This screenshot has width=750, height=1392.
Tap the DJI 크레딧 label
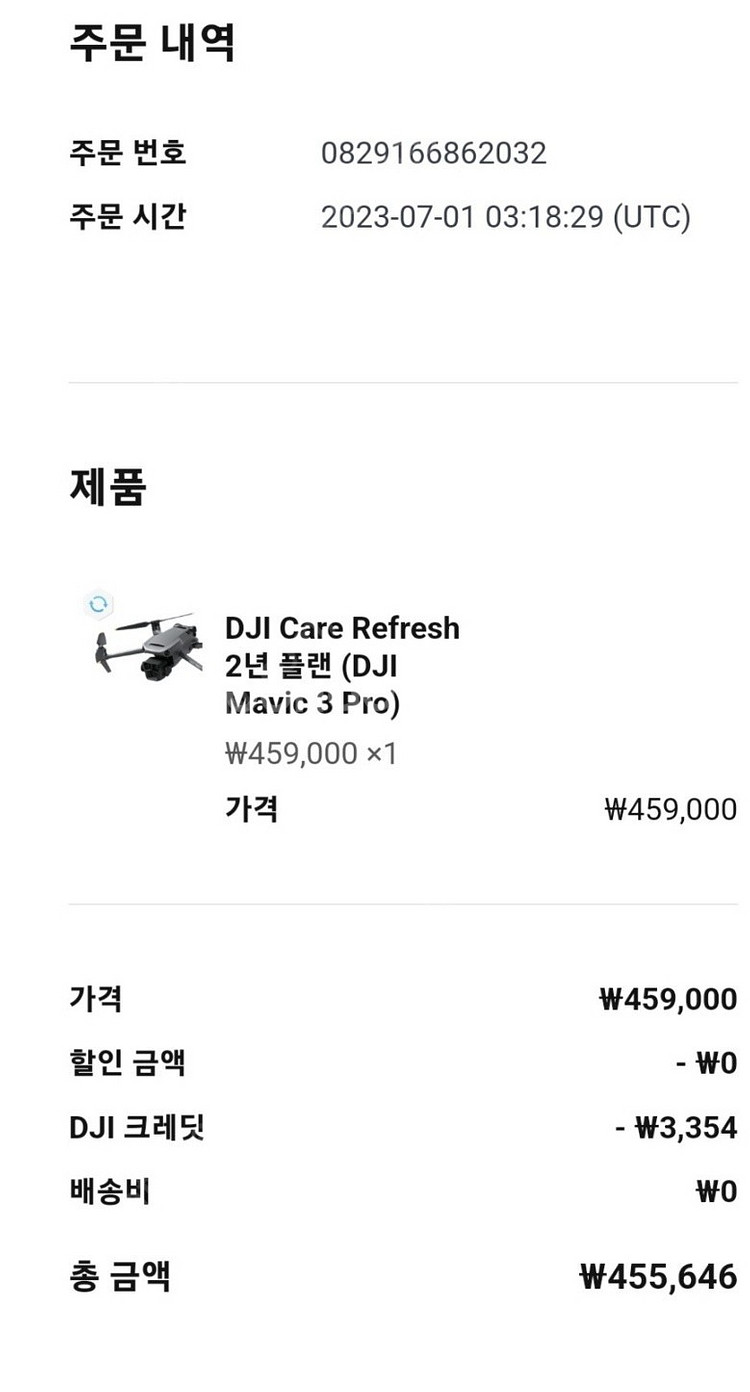(137, 1127)
